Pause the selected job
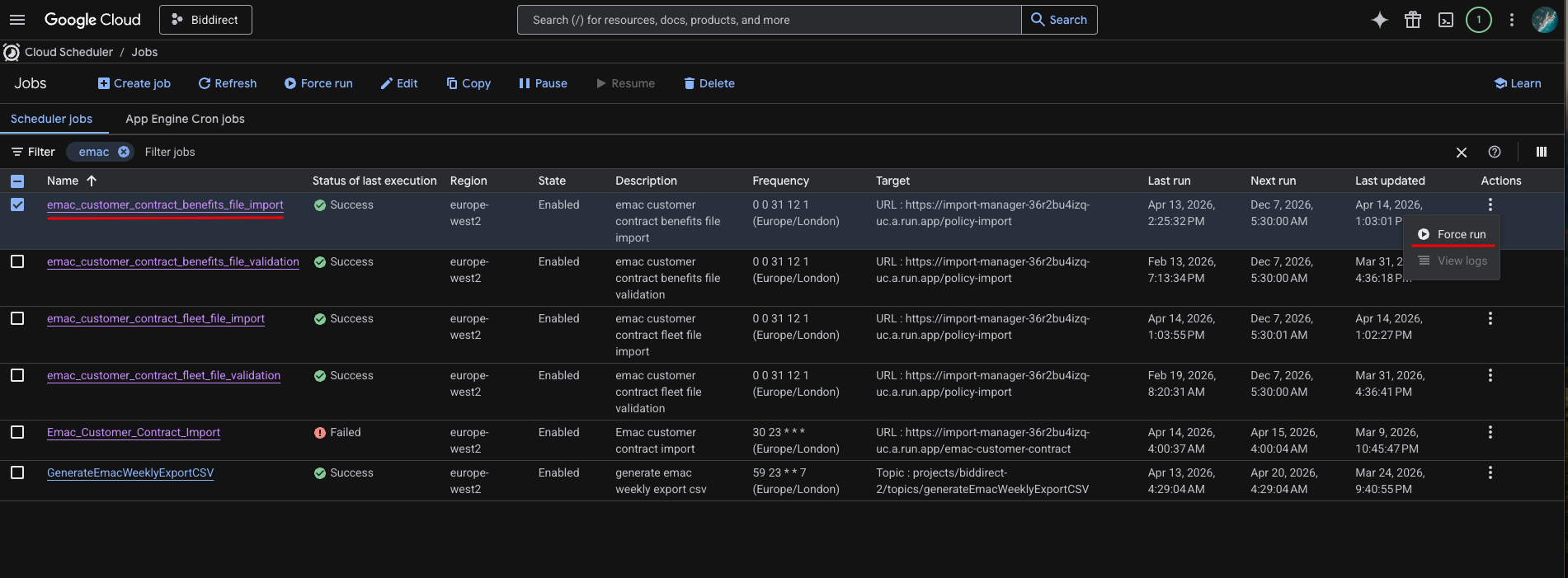Screen dimensions: 1568x578 coord(543,83)
